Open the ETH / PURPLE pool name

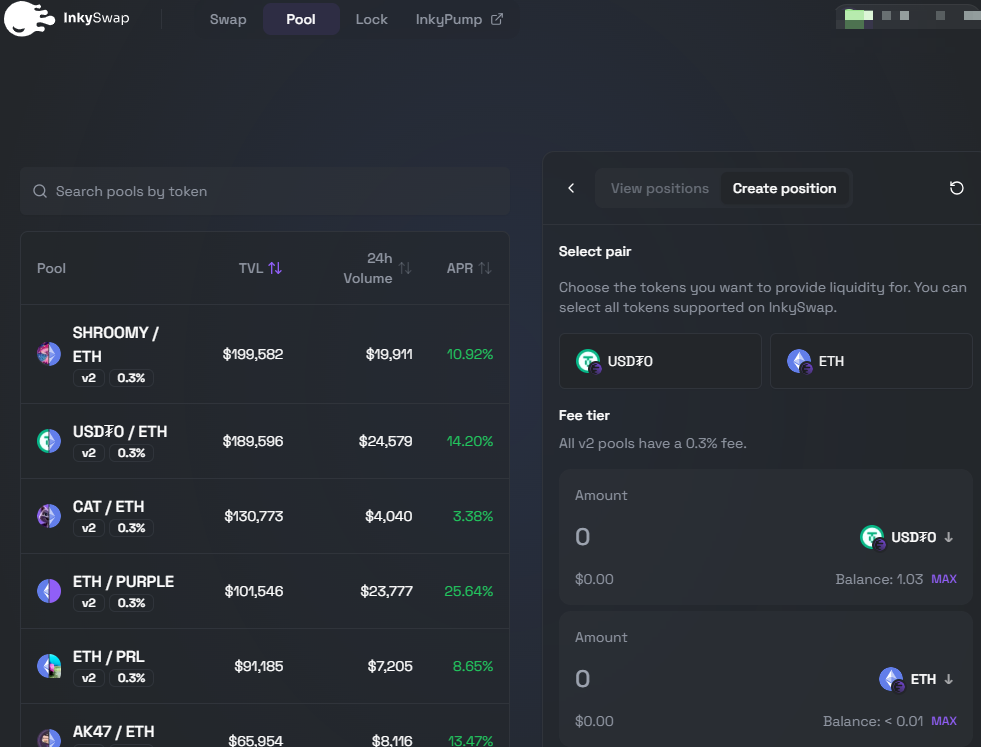tap(123, 582)
